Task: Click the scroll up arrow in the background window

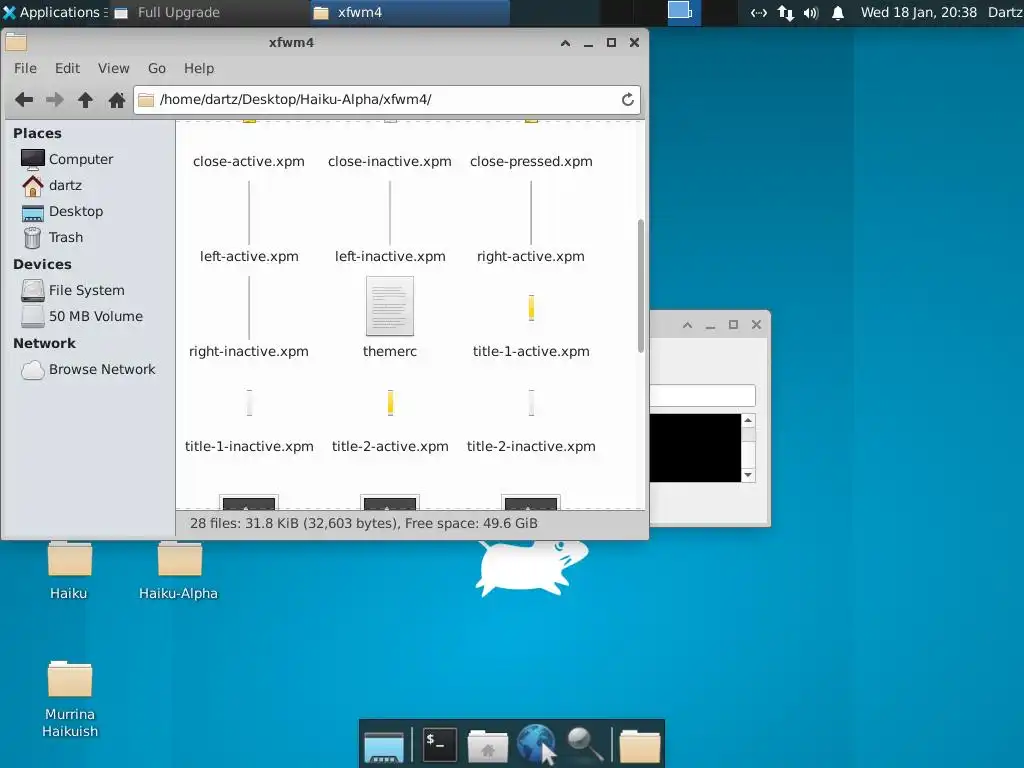Action: coord(748,420)
